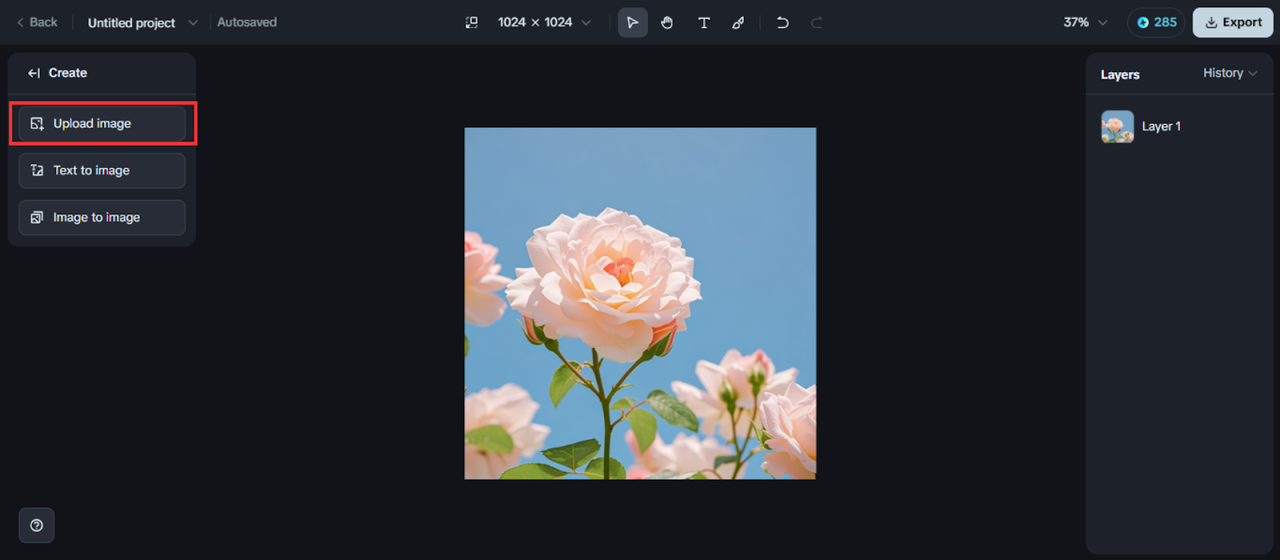Click the Layer 1 label
The height and width of the screenshot is (560, 1280).
coord(1161,126)
